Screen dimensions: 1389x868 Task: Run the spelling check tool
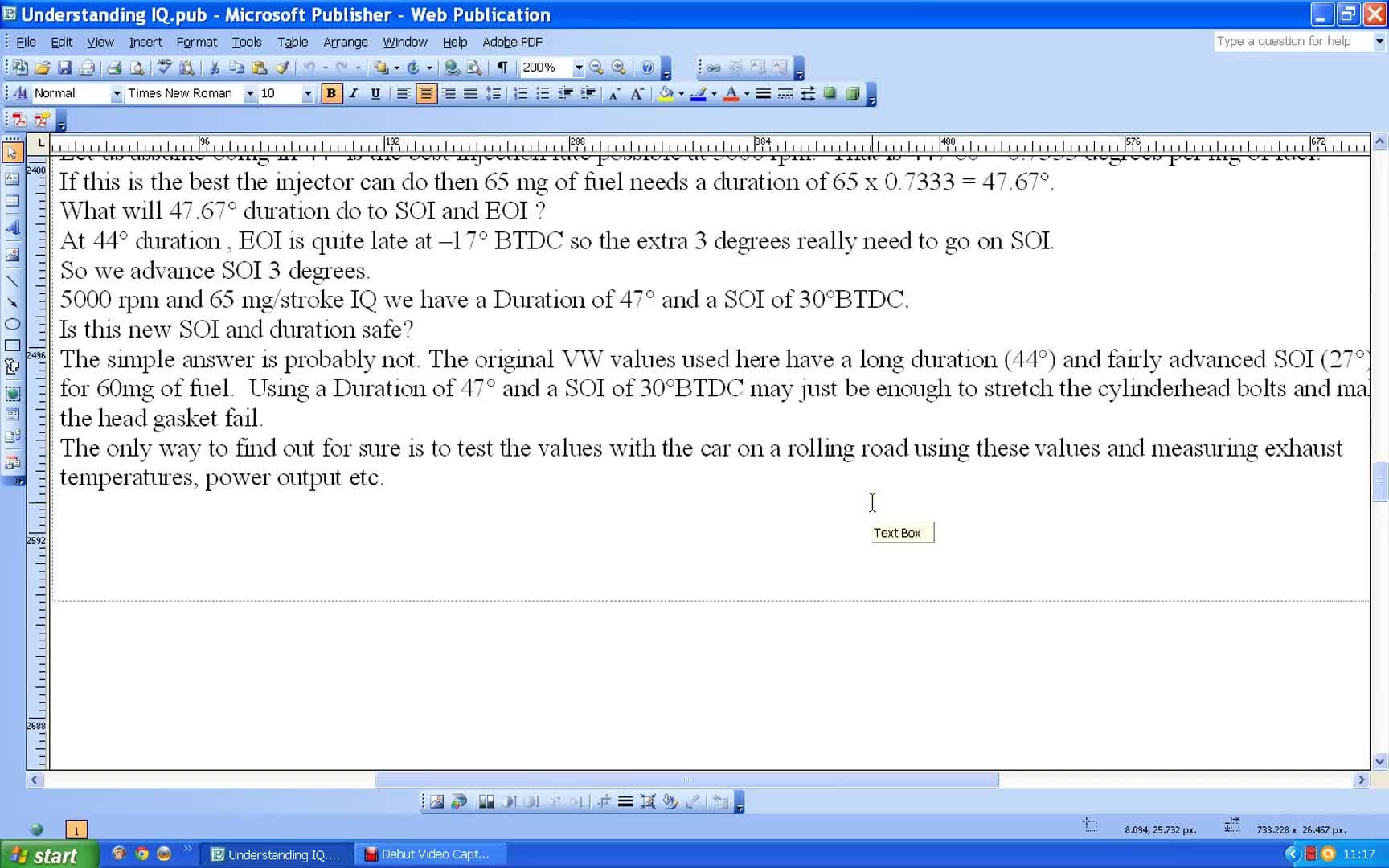point(164,68)
